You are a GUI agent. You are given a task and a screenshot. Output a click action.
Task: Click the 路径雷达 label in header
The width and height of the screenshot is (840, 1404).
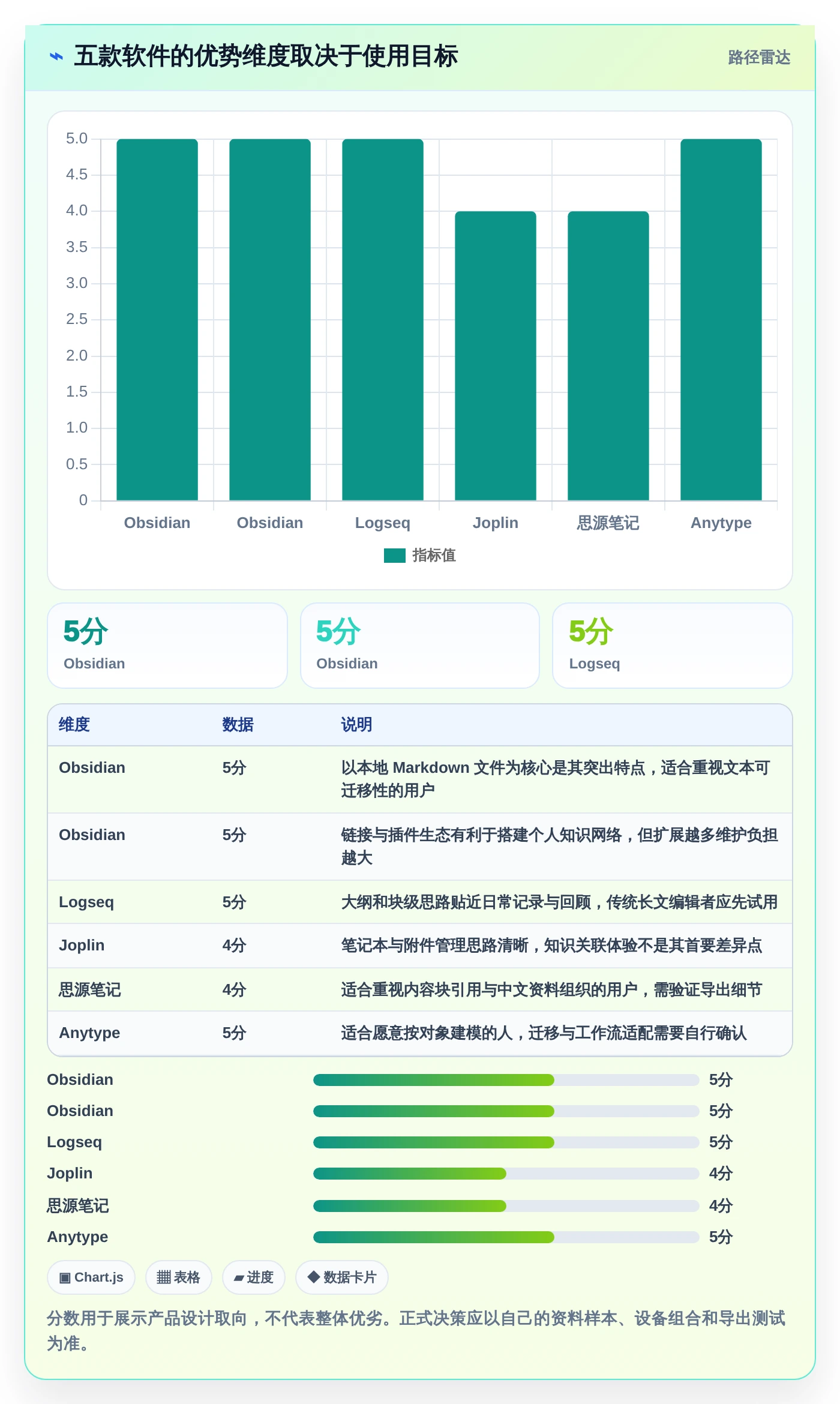pos(759,58)
